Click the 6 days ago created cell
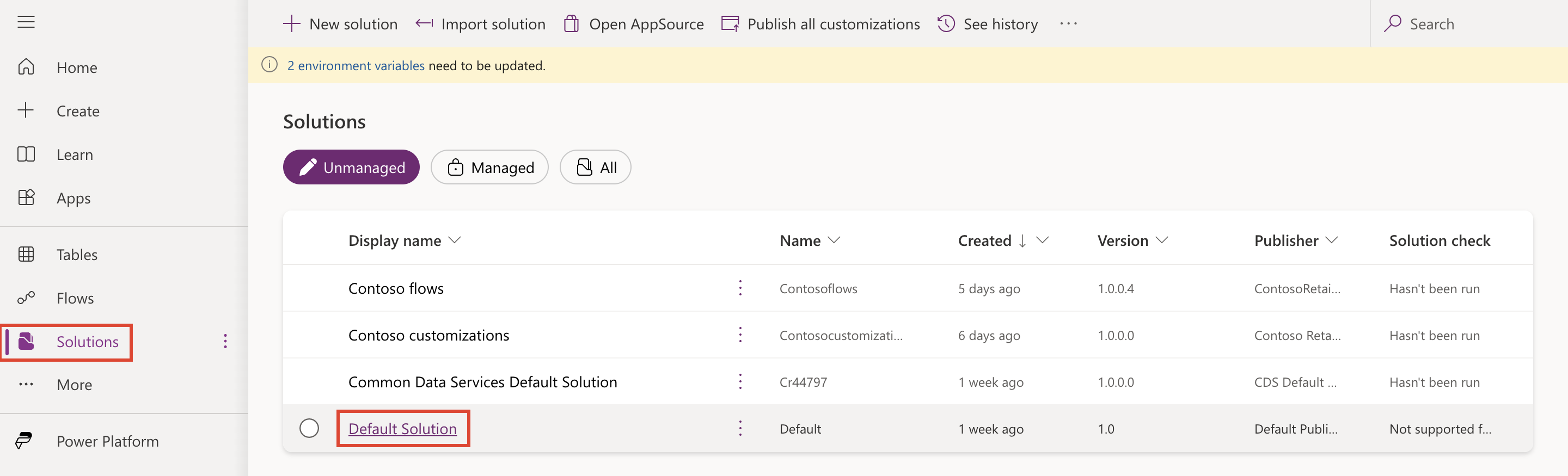This screenshot has width=1568, height=476. (989, 336)
